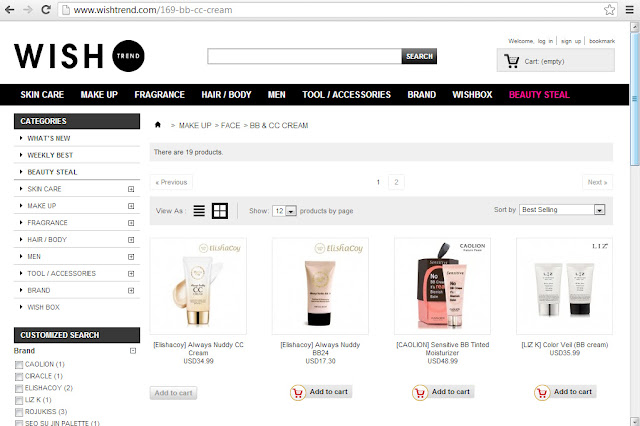Open SKIN CARE in top navigation
Screen dimensions: 640x426
point(42,95)
